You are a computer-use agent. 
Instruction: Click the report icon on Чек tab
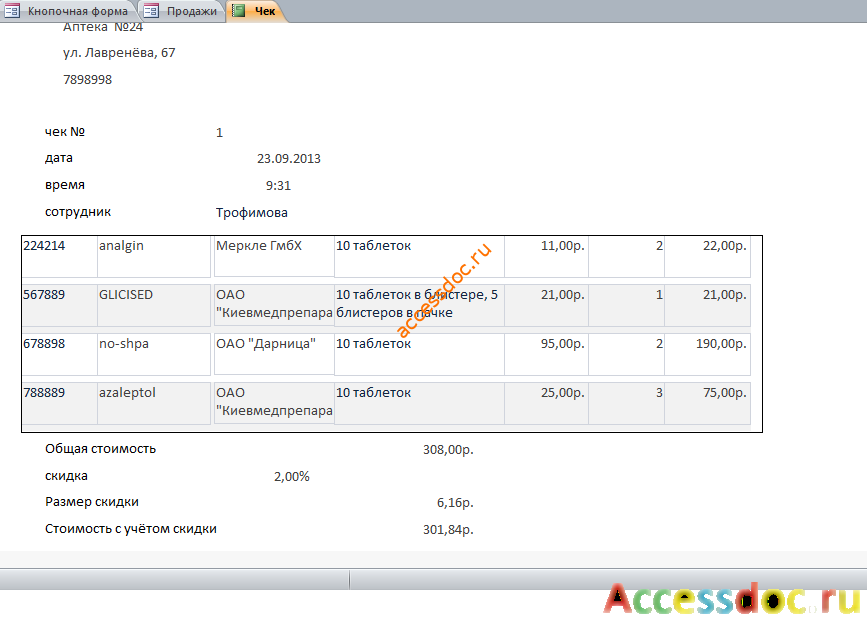(x=239, y=11)
